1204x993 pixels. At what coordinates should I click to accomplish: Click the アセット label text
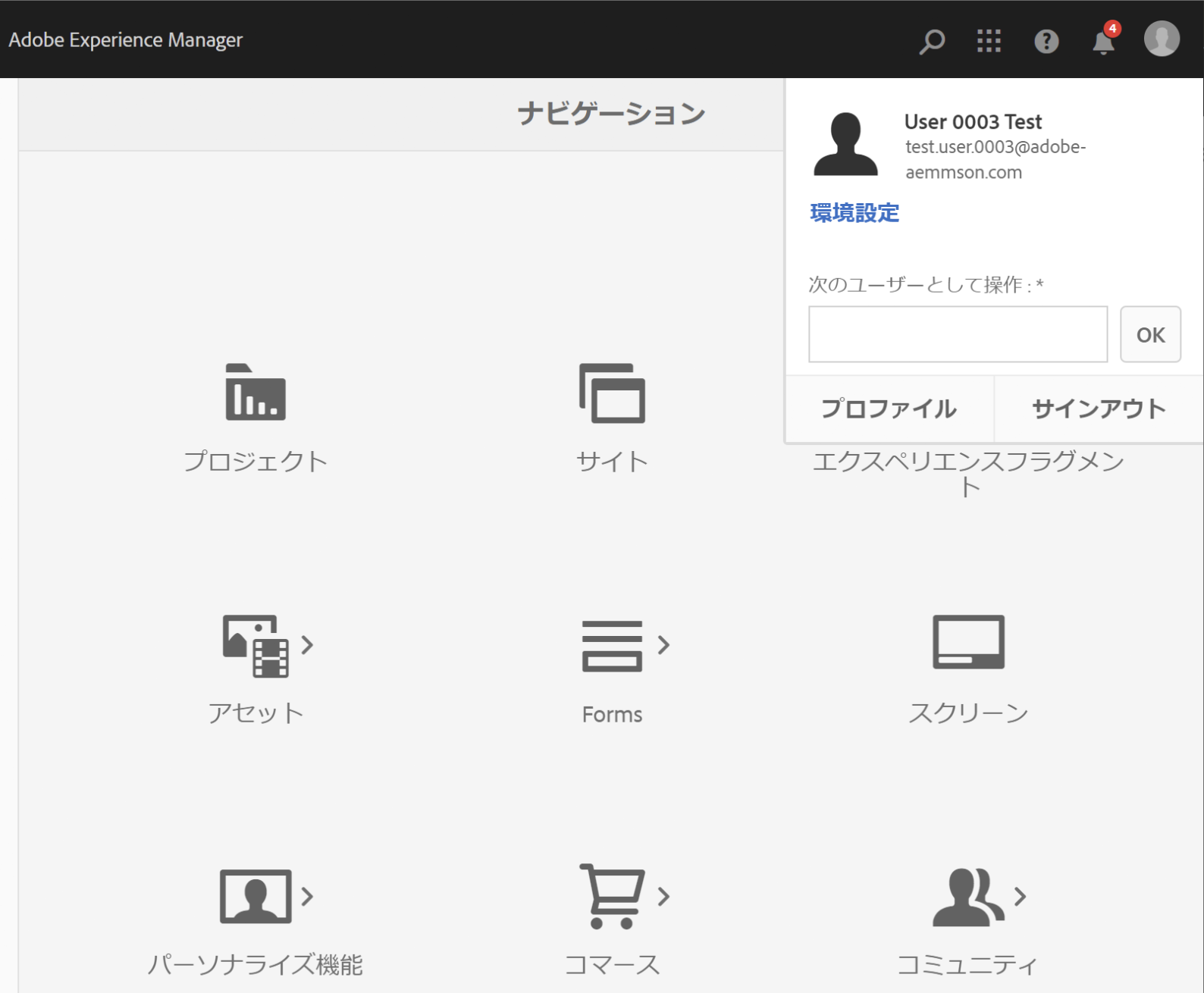click(x=256, y=713)
